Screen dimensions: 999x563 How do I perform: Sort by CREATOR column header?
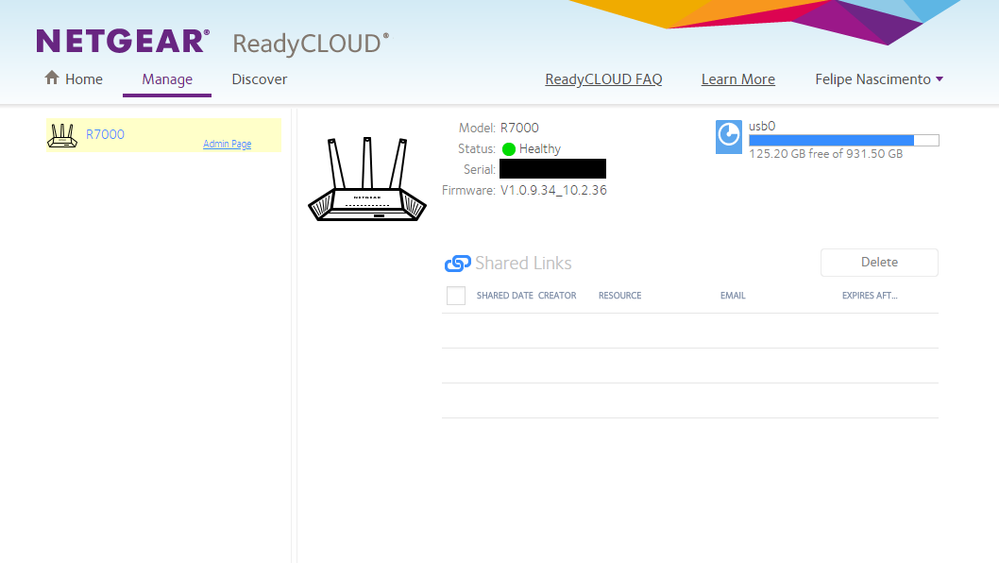click(x=557, y=296)
